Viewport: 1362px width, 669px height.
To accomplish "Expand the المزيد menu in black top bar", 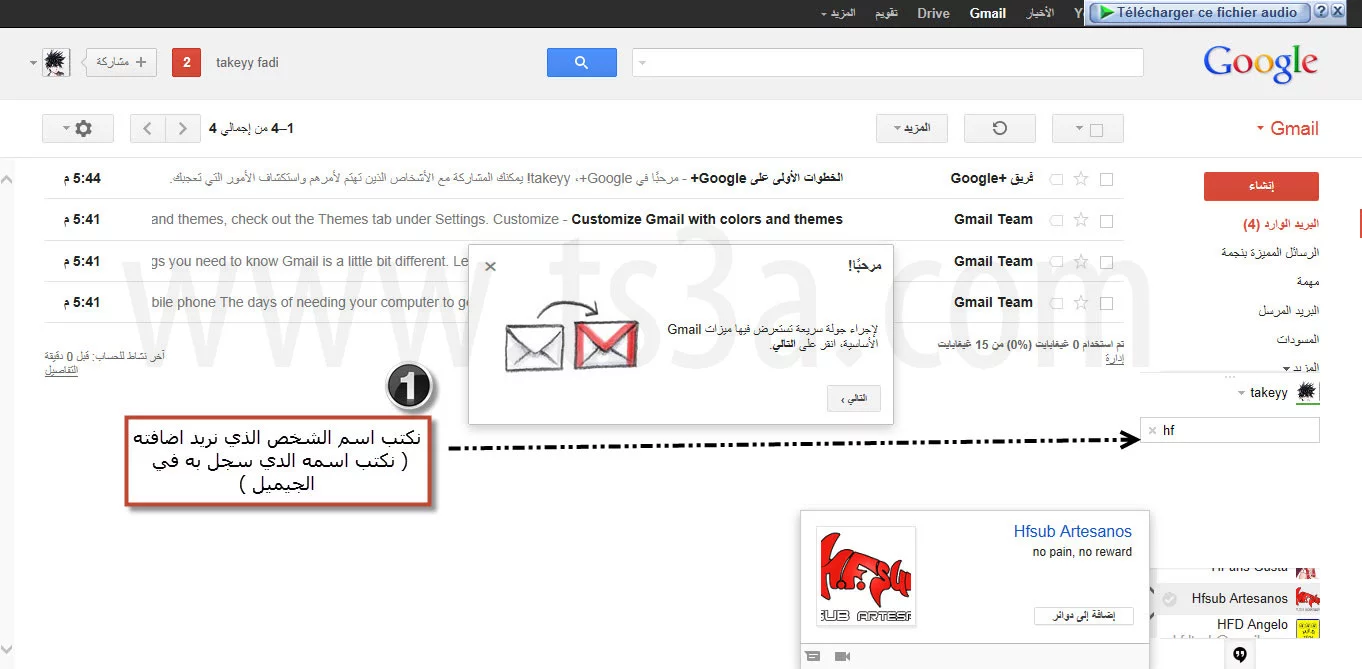I will pyautogui.click(x=838, y=13).
